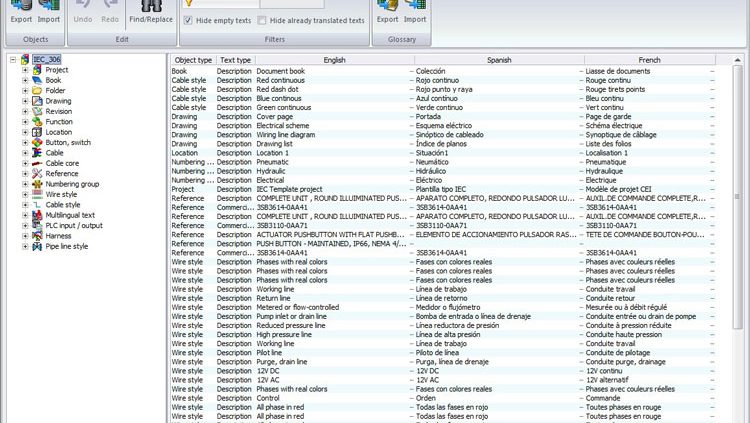Click the Objects Export icon
The width and height of the screenshot is (750, 423).
point(21,6)
